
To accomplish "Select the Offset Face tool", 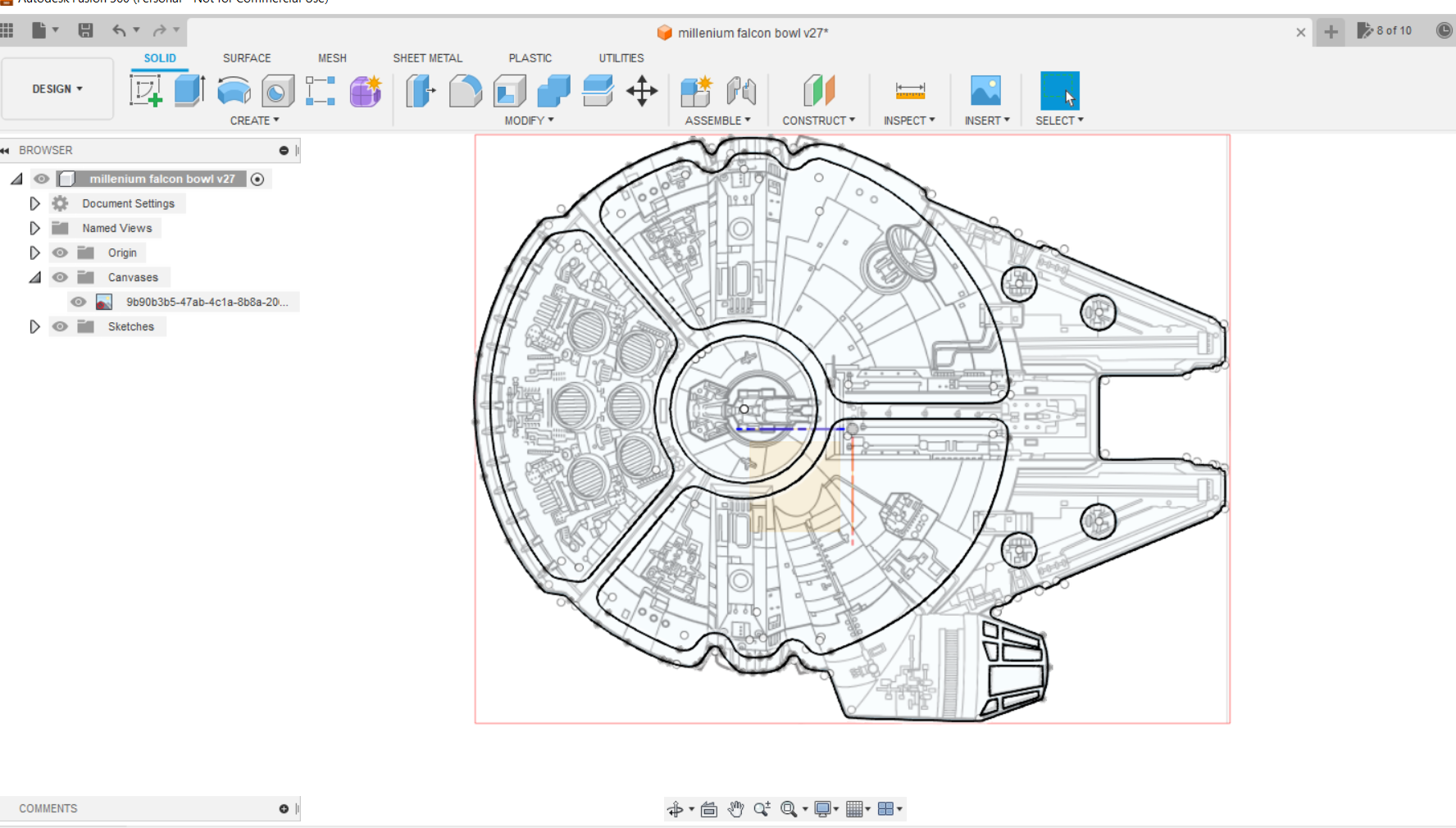I will coord(598,90).
